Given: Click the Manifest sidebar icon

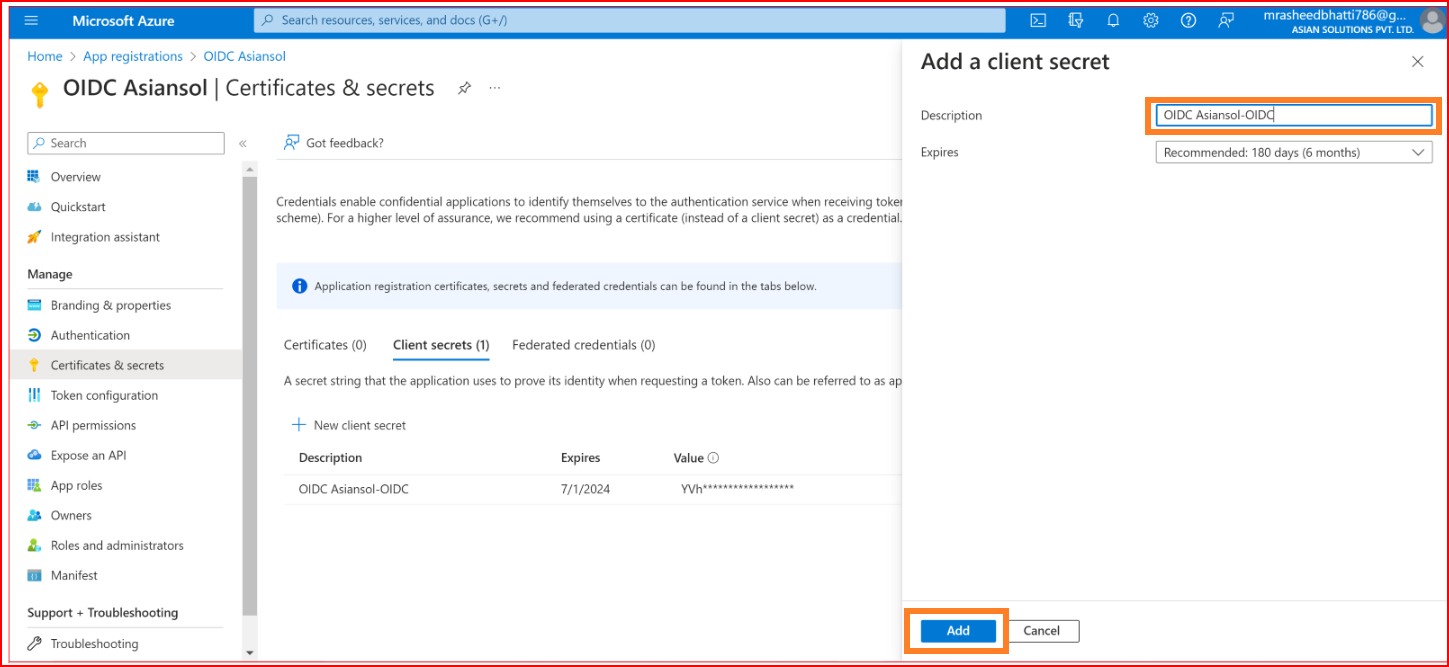Looking at the screenshot, I should point(34,575).
